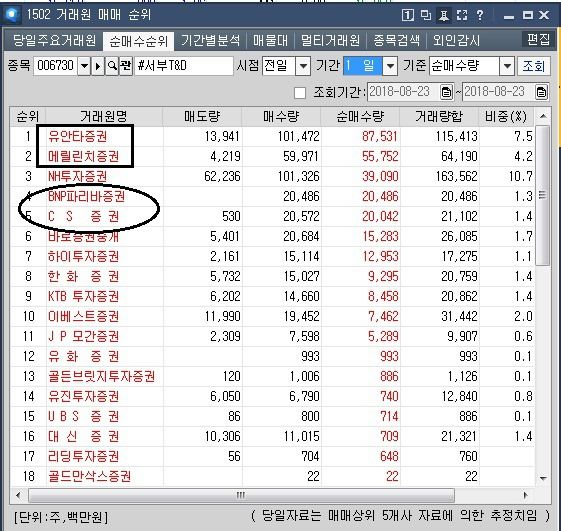Open the 기간별분석 tab

pyautogui.click(x=210, y=40)
